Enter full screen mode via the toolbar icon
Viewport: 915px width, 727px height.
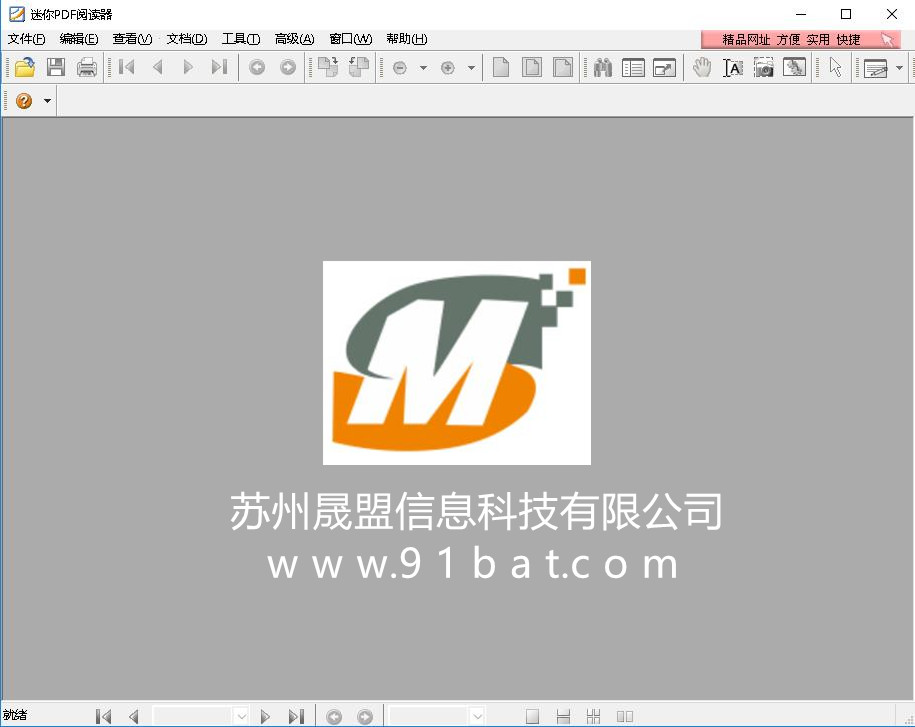tap(664, 67)
